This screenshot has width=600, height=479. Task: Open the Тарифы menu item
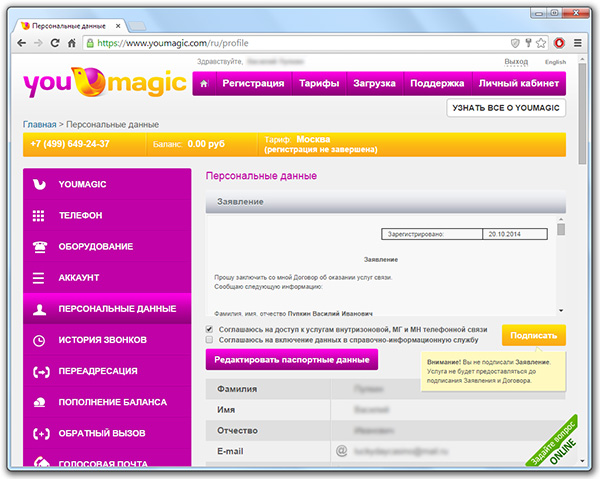pyautogui.click(x=319, y=84)
